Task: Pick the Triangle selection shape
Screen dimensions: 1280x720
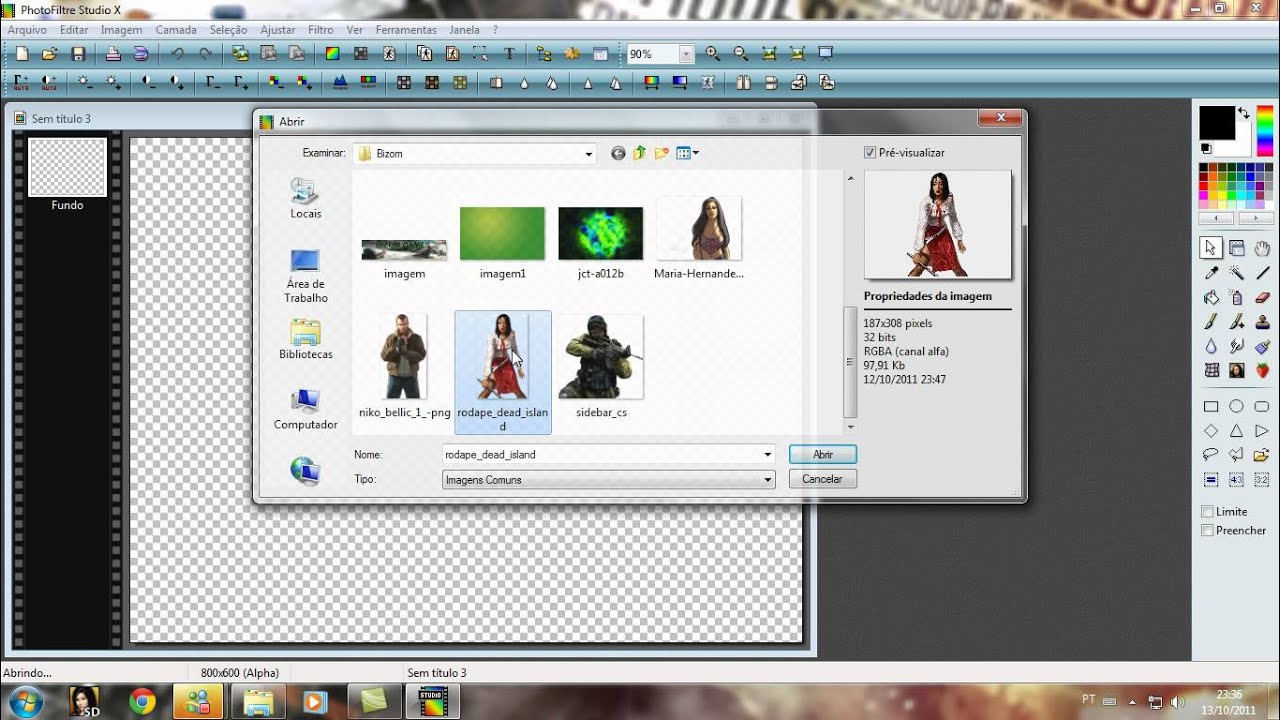Action: pos(1237,431)
